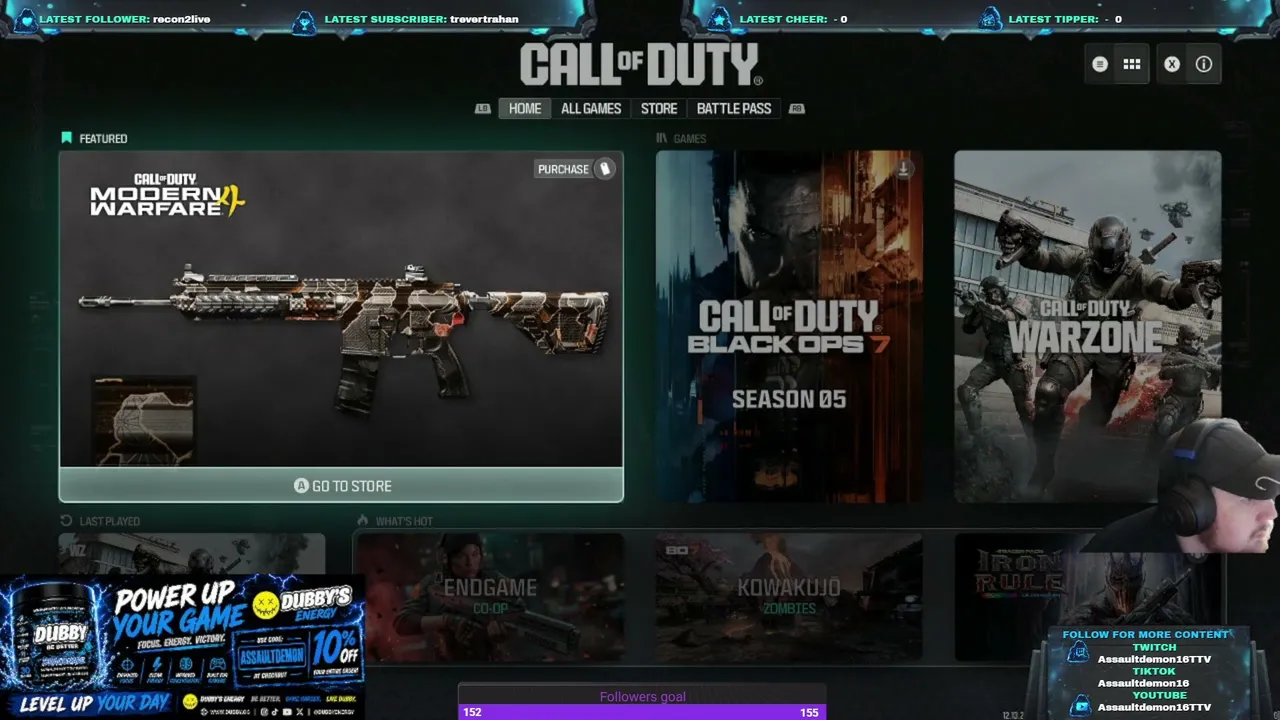Click the Call of Duty main logo
Image resolution: width=1280 pixels, height=720 pixels.
(641, 65)
